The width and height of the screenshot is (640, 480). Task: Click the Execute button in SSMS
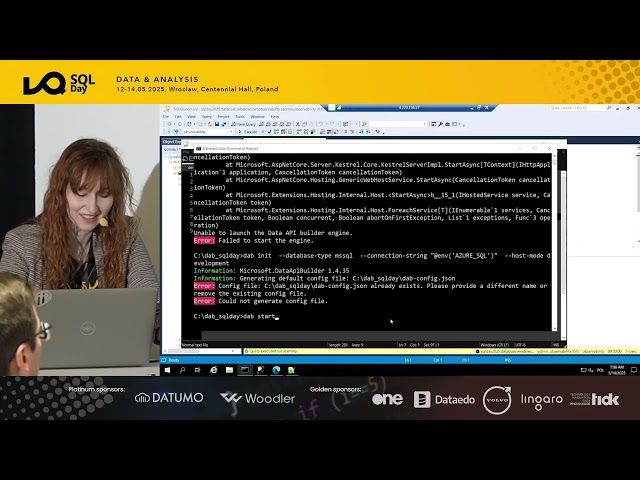point(248,132)
